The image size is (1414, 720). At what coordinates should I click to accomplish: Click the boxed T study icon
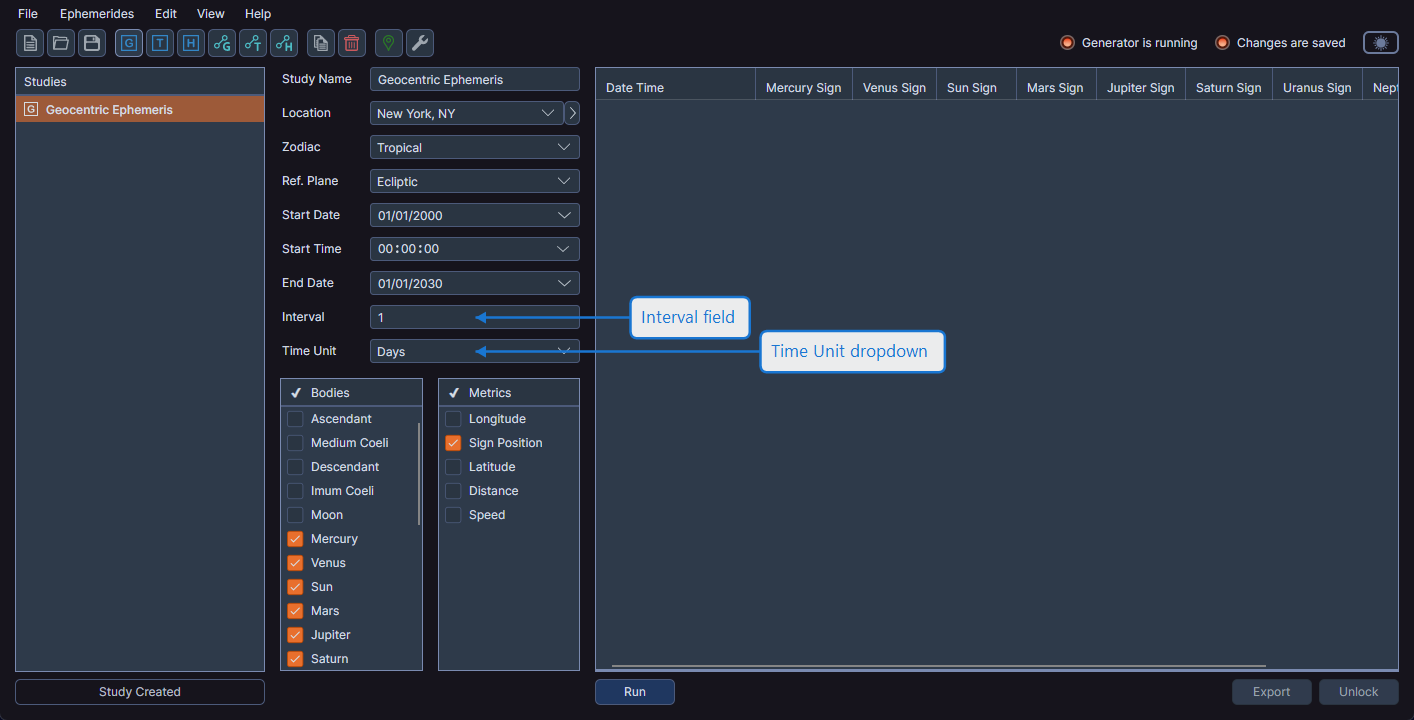click(160, 43)
